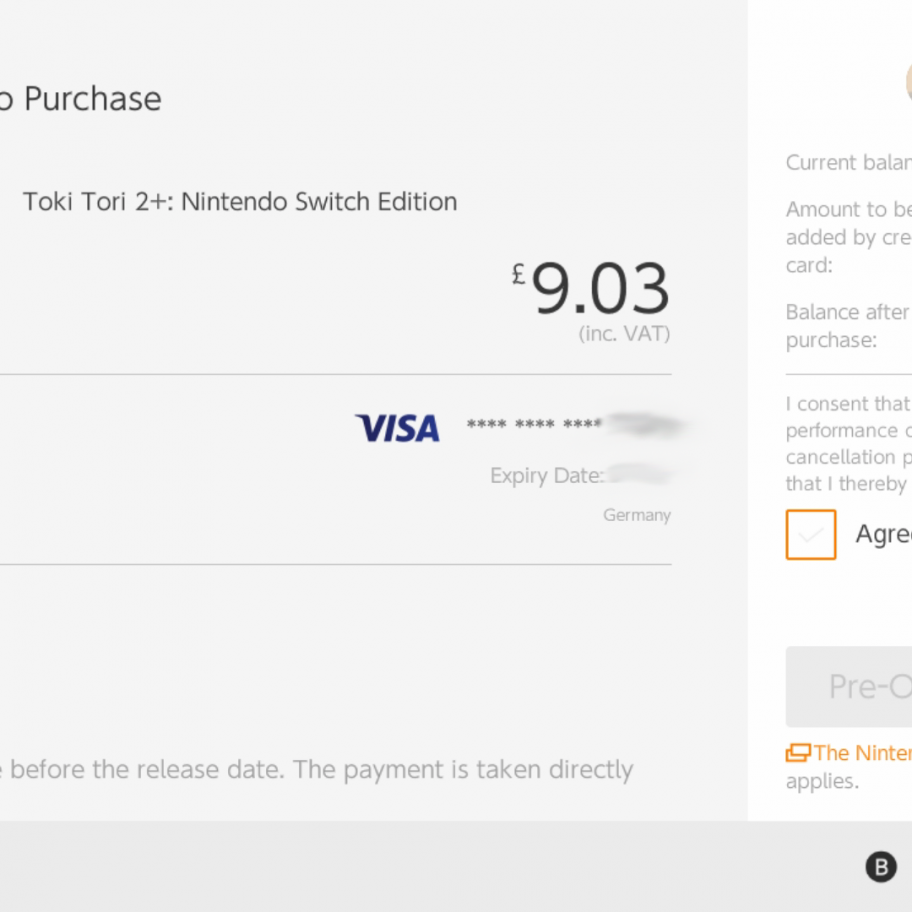Click the greyed Pre-Order button
The height and width of the screenshot is (912, 912).
pos(849,686)
